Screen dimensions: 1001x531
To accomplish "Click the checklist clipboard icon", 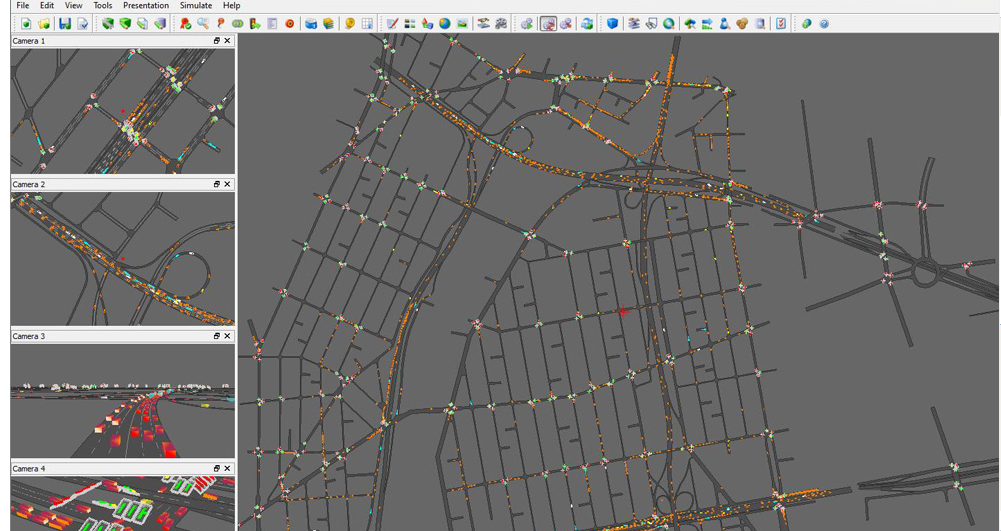I will 781,24.
